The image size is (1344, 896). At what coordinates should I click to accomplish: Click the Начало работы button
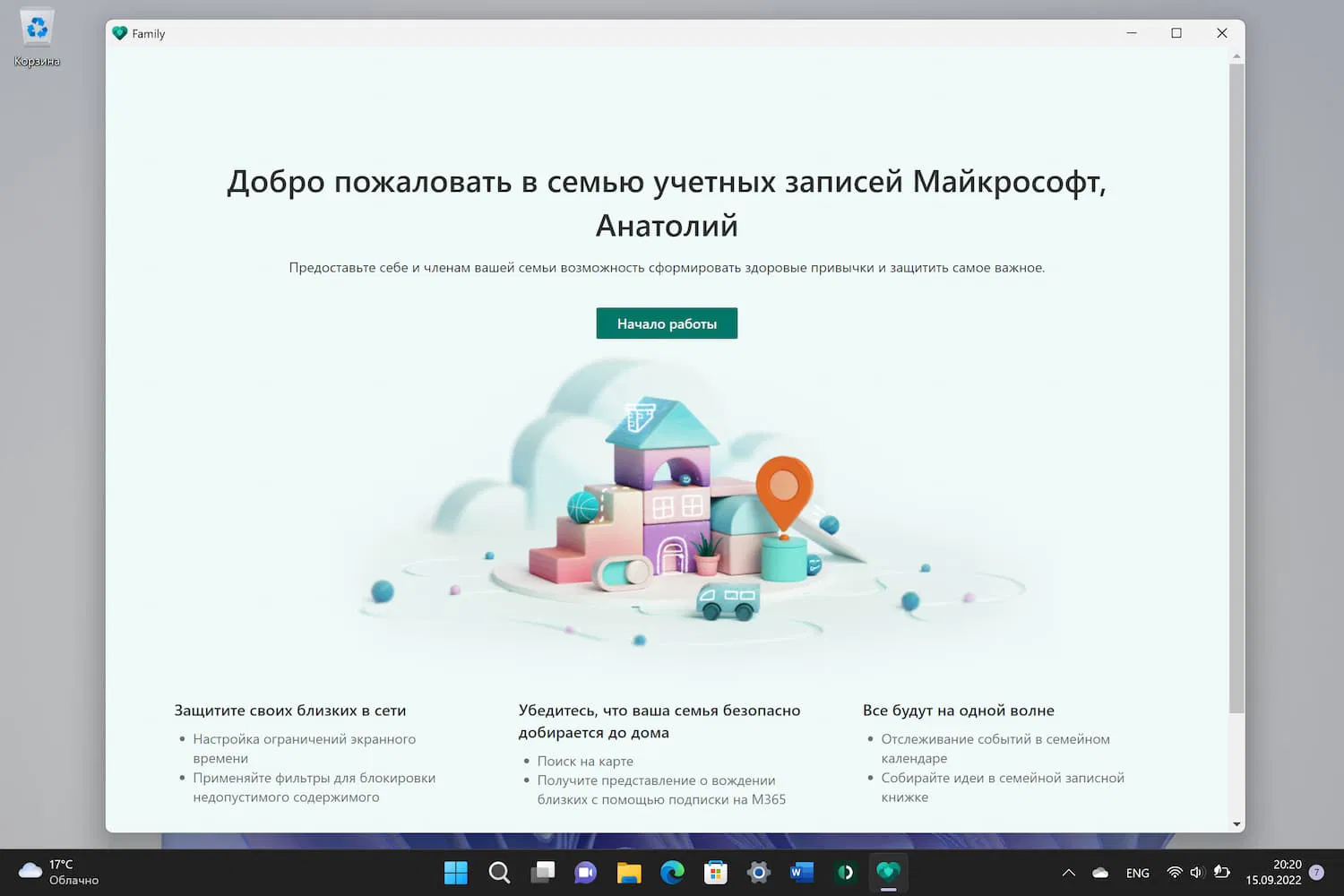point(667,323)
